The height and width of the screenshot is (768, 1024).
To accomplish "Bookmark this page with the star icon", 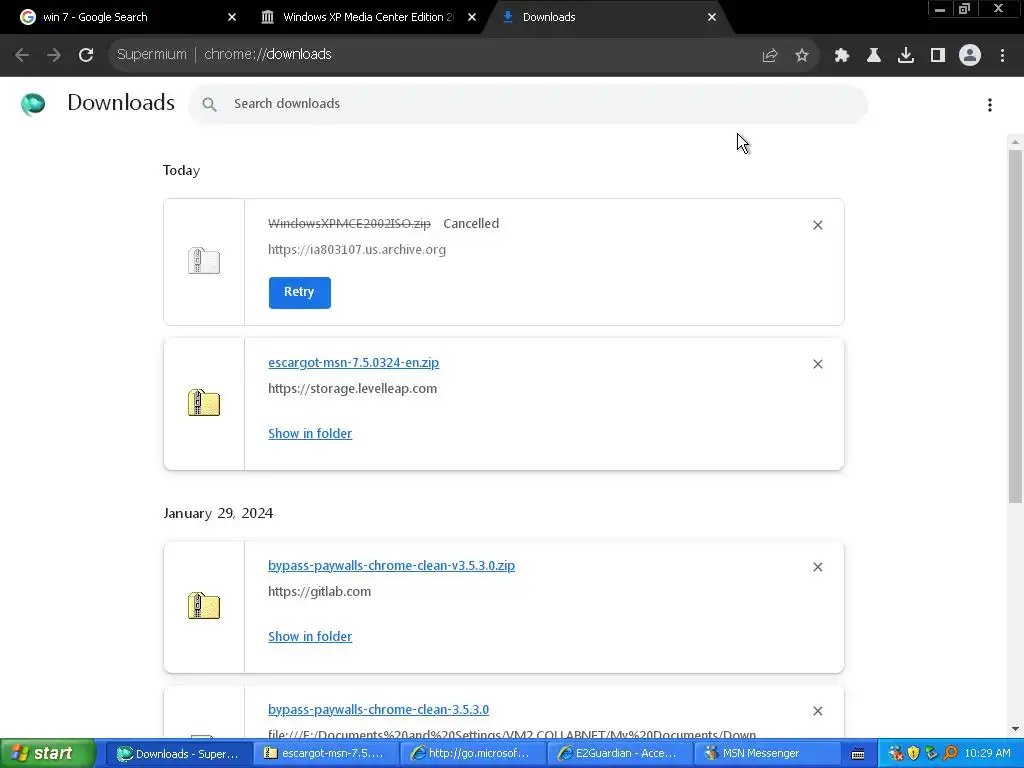I will pos(802,56).
